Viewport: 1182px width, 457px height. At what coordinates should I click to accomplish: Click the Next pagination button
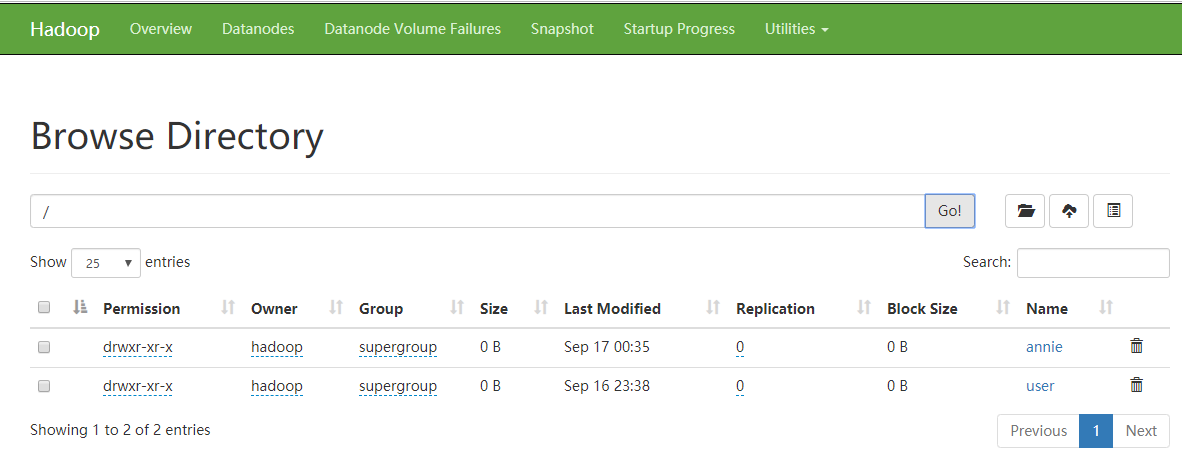1140,431
